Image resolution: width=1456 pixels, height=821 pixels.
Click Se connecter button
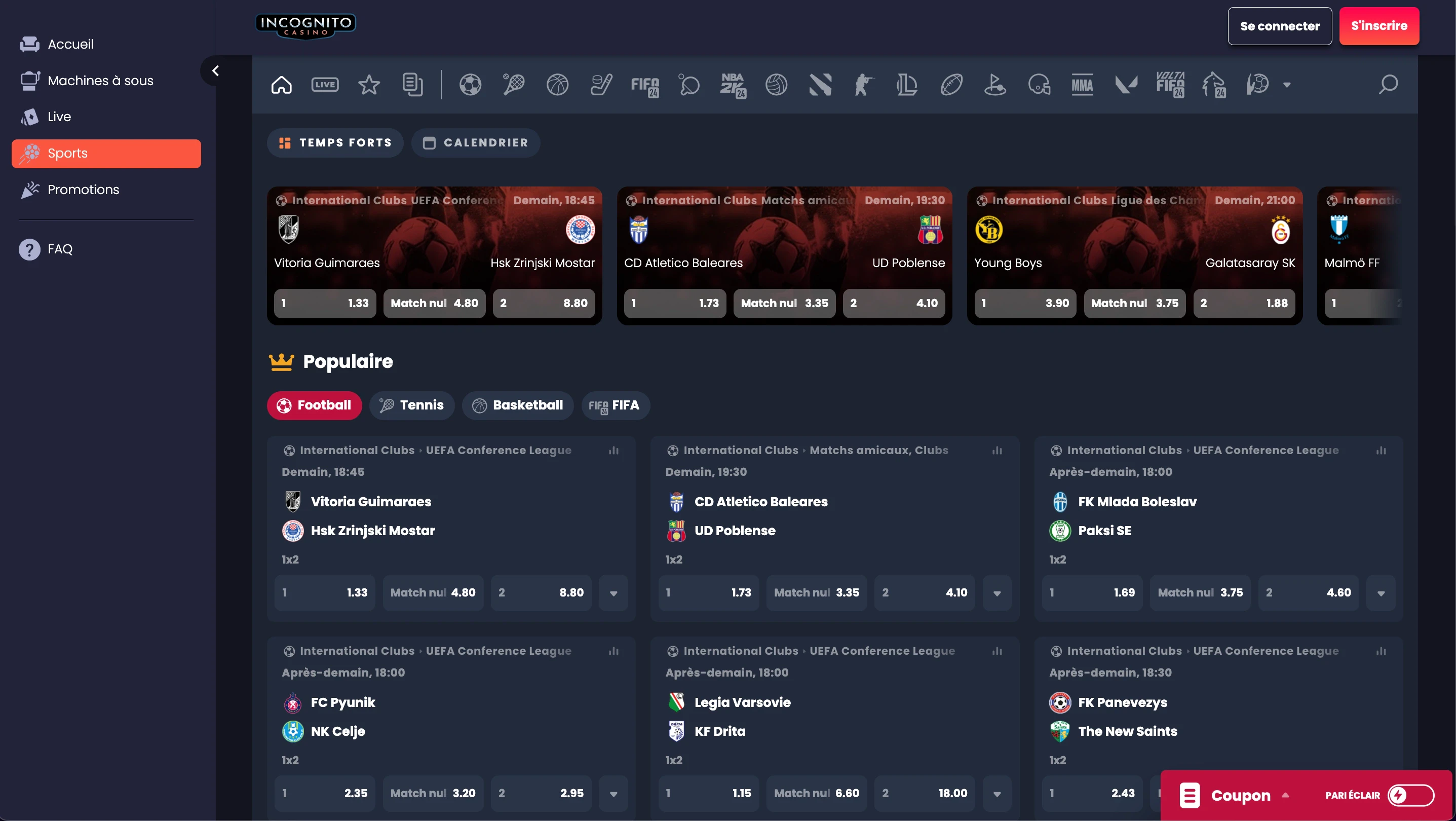click(1280, 26)
